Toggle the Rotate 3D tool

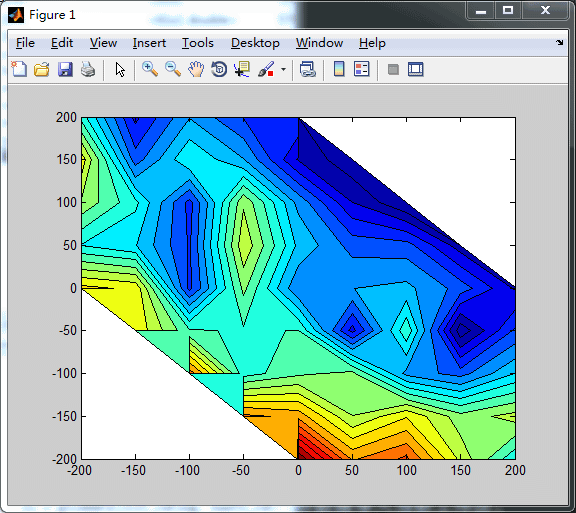point(219,69)
